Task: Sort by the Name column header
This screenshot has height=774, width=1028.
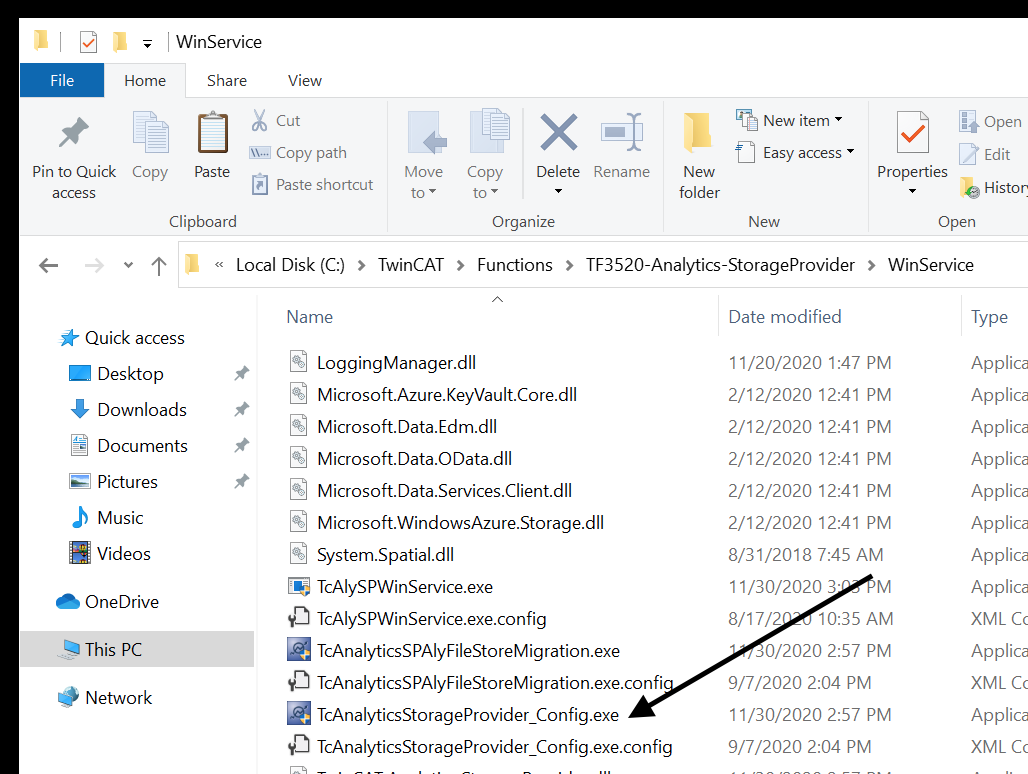Action: (x=309, y=317)
